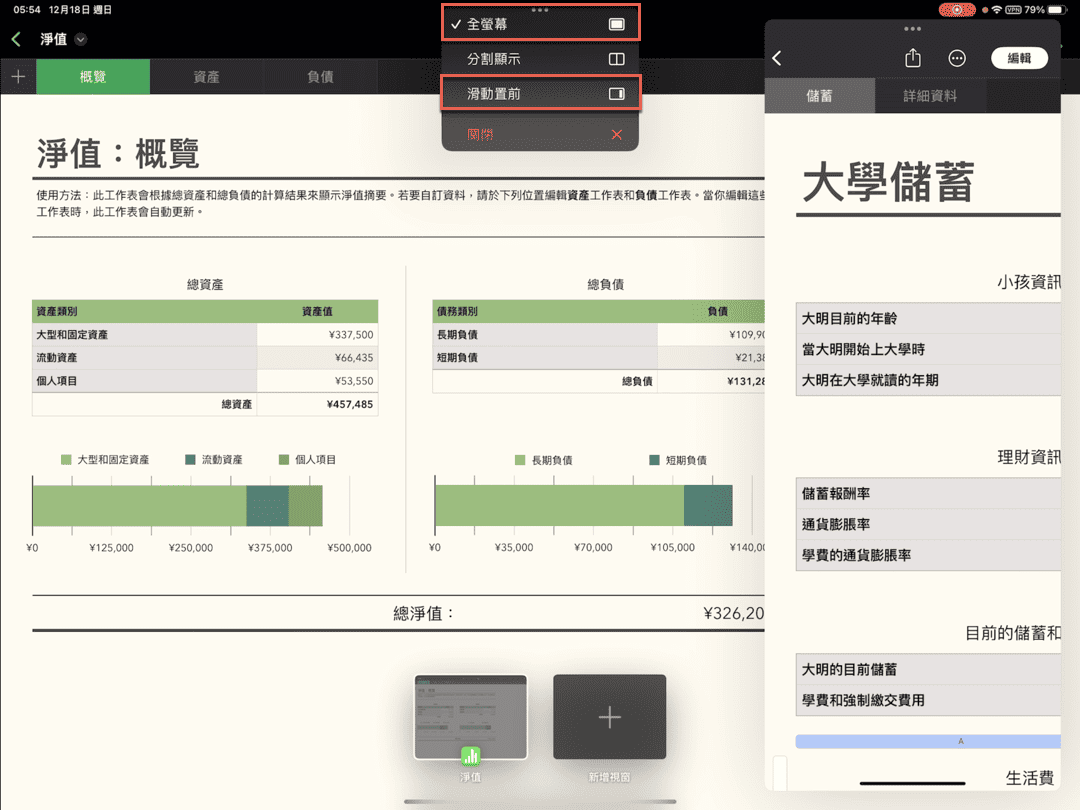This screenshot has height=810, width=1080.
Task: Click the slide over icon beside 滑動置前
Action: (x=616, y=94)
